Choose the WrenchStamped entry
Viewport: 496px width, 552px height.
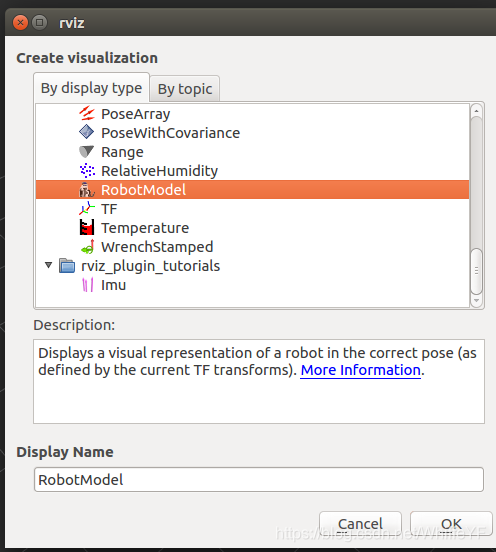[x=157, y=247]
